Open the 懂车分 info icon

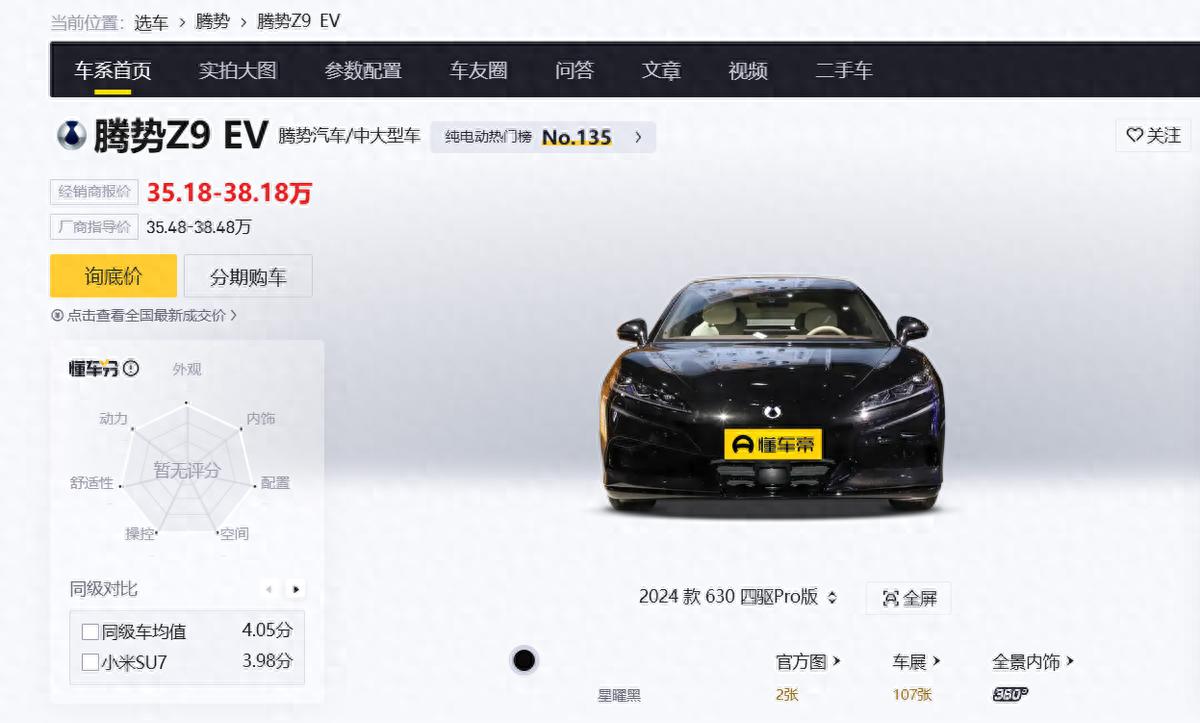click(131, 368)
